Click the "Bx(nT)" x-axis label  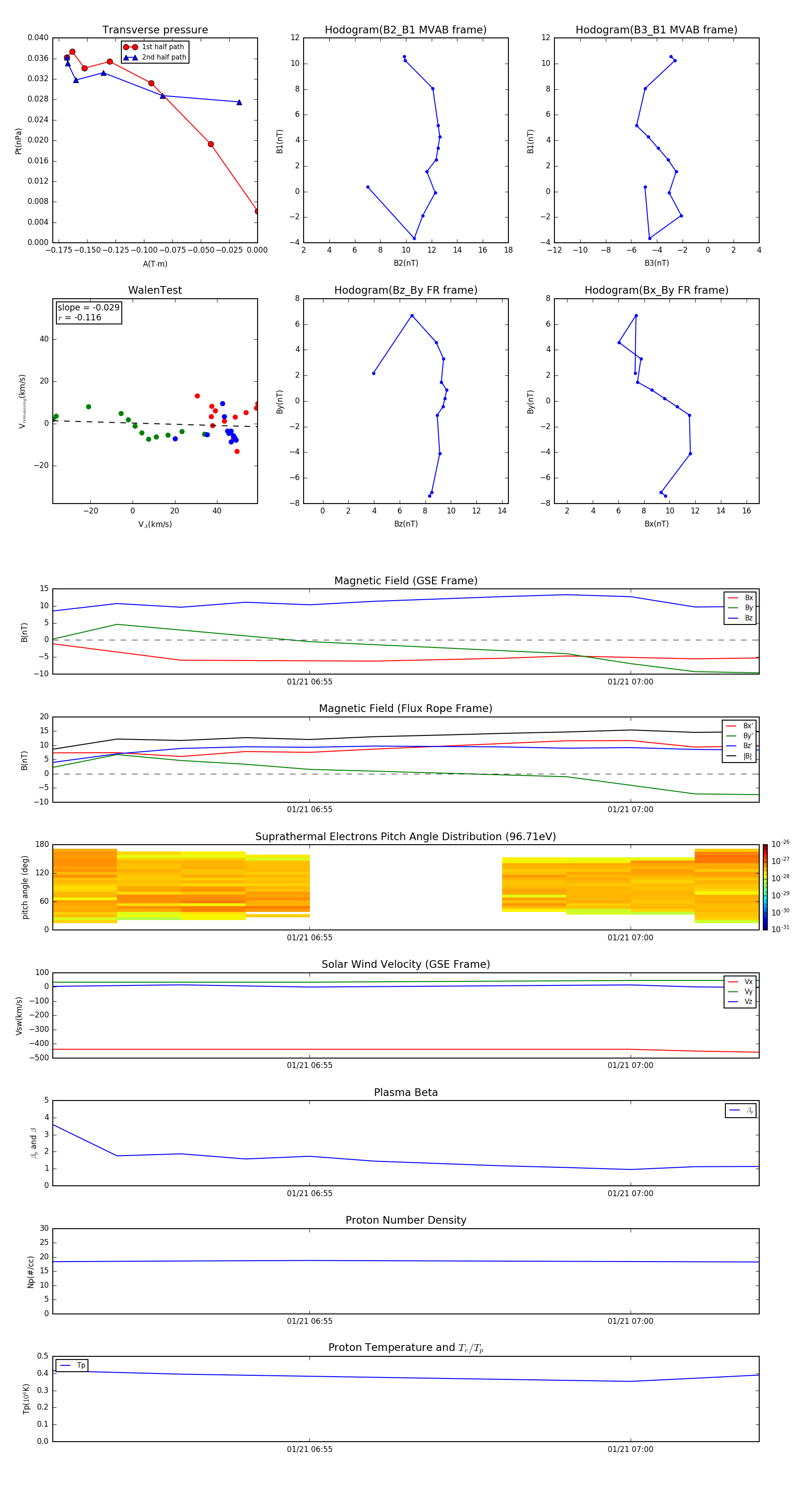click(x=656, y=524)
